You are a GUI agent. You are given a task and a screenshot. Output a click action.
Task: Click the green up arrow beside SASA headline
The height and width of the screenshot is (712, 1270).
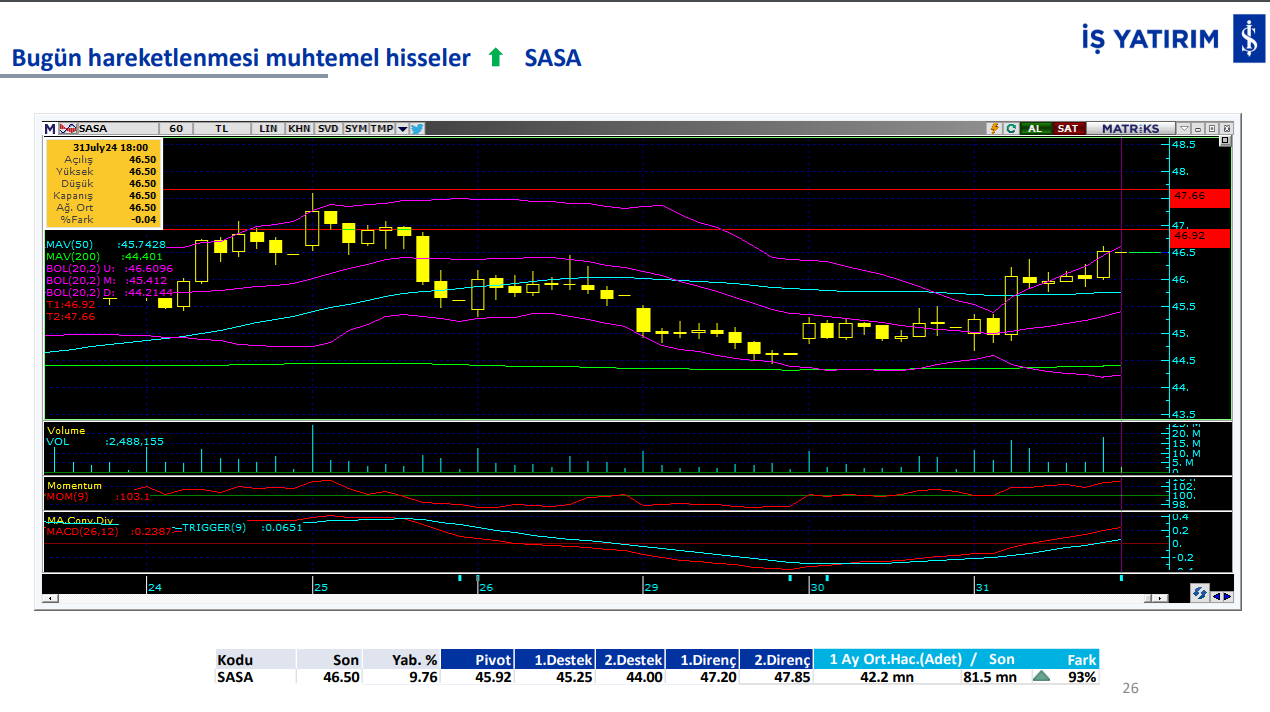pos(496,59)
